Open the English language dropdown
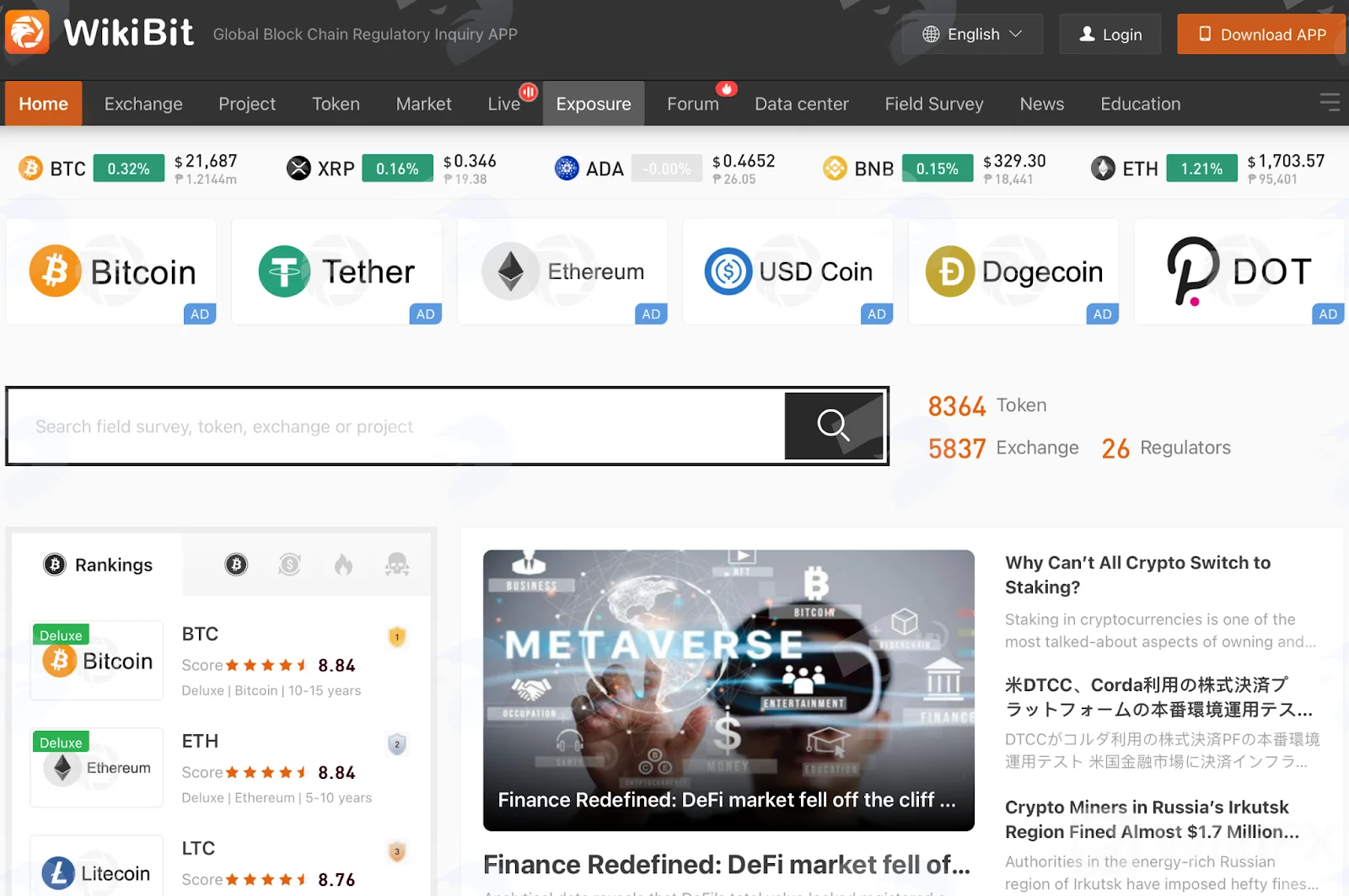This screenshot has height=896, width=1349. coord(972,34)
